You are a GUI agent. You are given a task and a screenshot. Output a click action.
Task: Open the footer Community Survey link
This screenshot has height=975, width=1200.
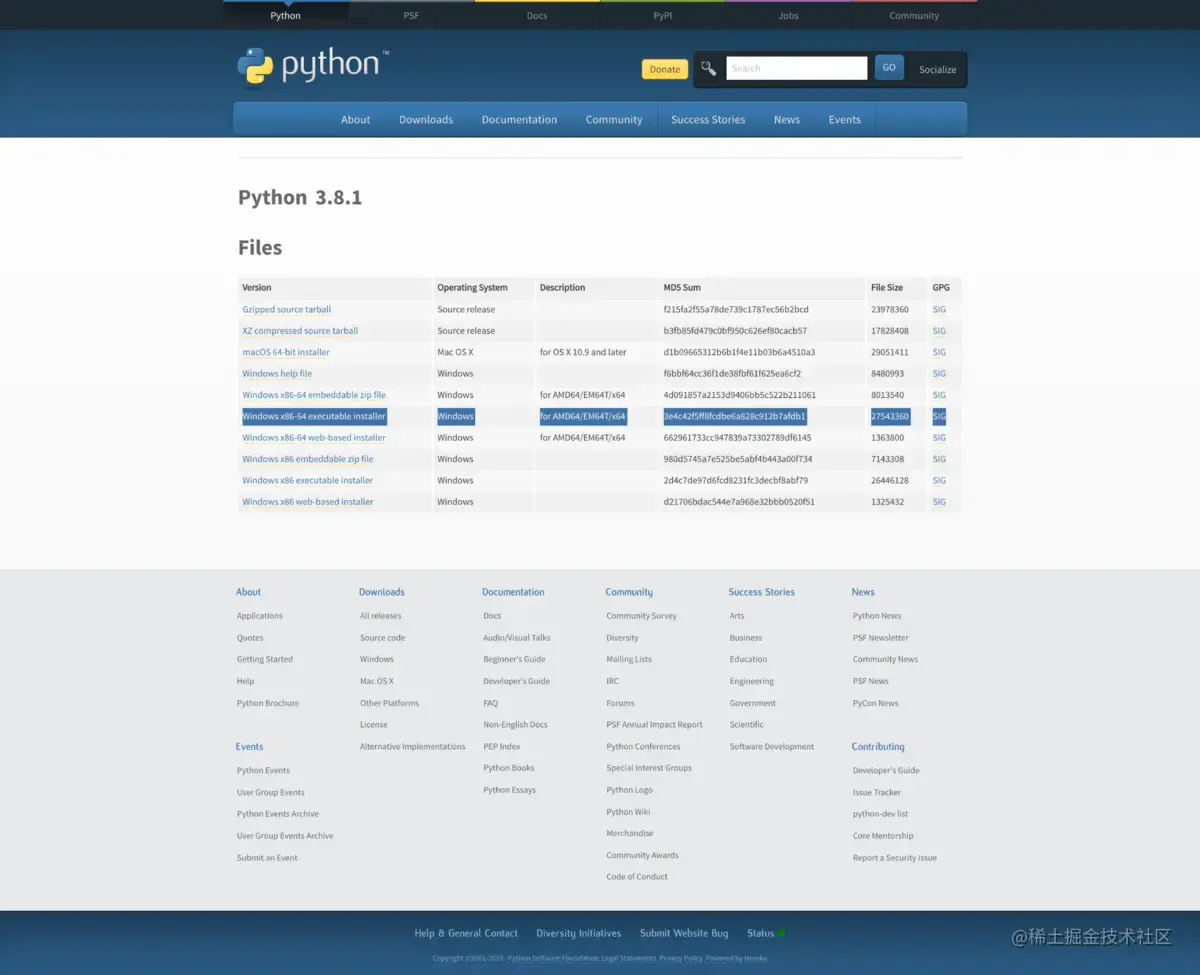[641, 616]
